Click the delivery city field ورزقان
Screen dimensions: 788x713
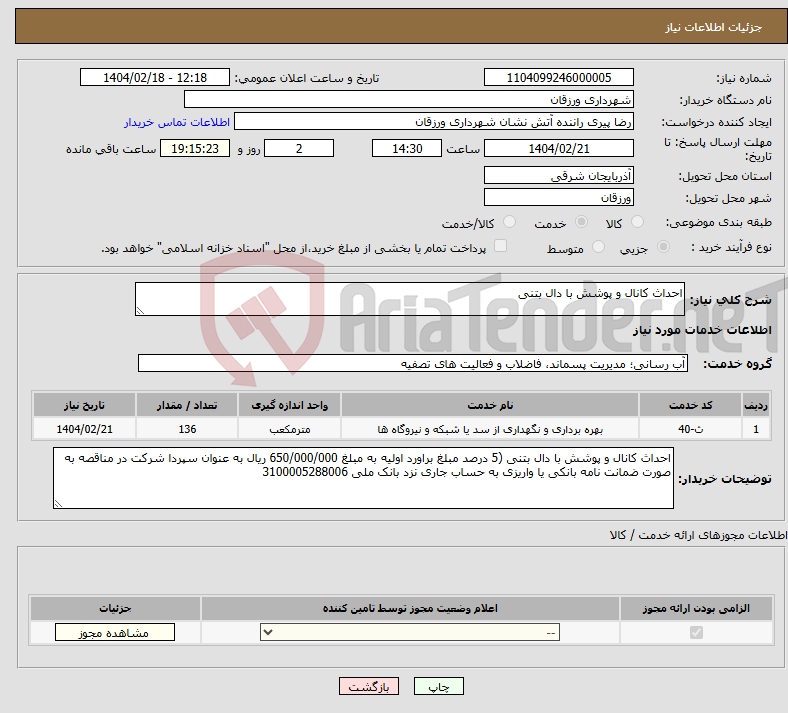click(x=558, y=197)
